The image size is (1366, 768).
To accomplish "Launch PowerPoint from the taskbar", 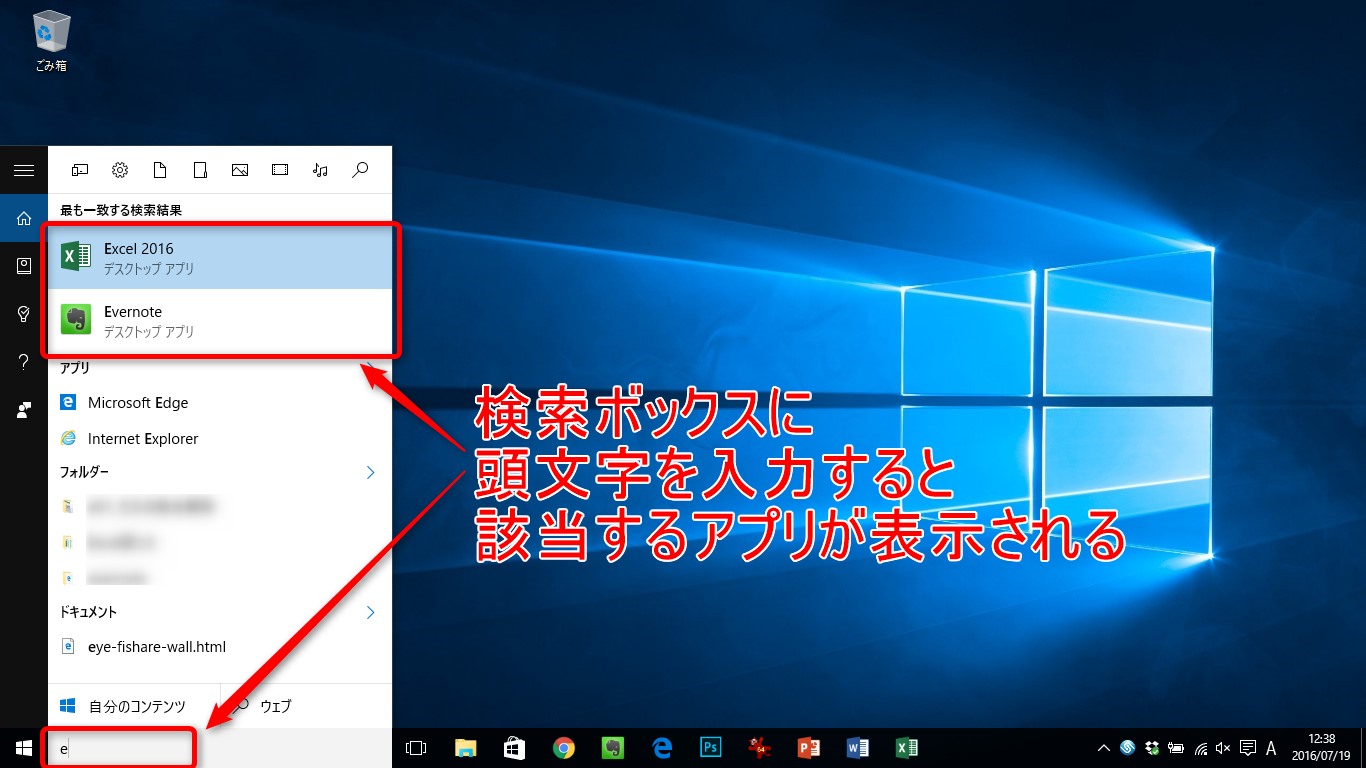I will tap(809, 748).
